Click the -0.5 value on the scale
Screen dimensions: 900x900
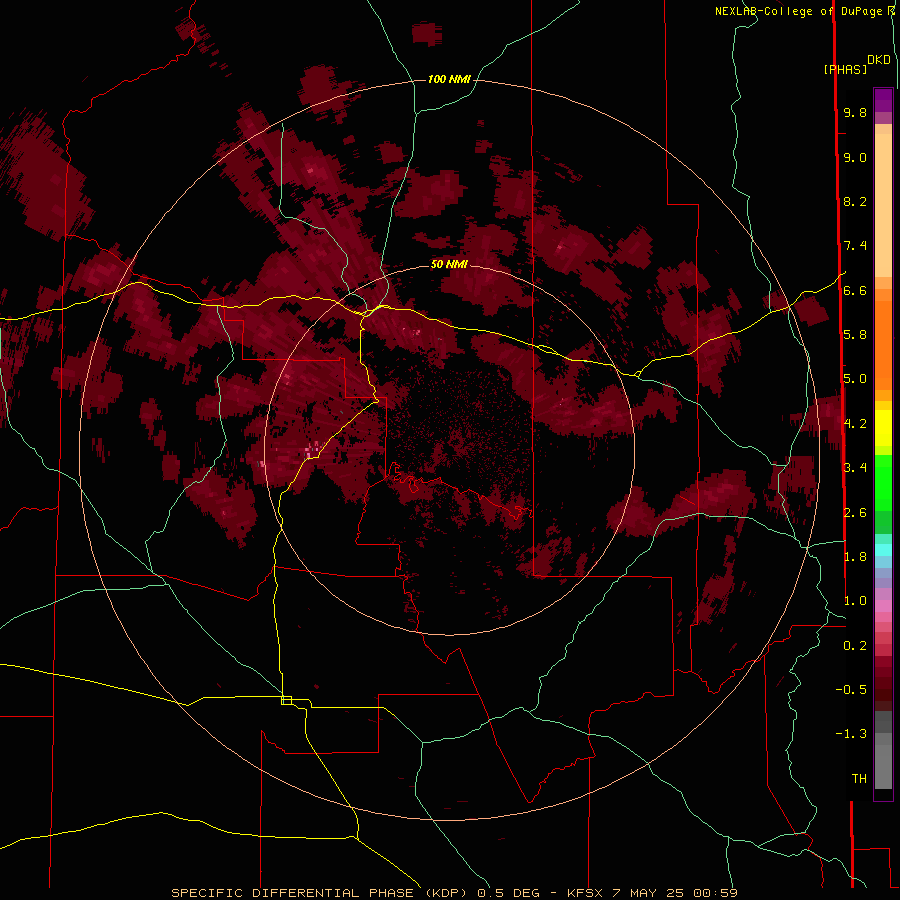pyautogui.click(x=851, y=690)
